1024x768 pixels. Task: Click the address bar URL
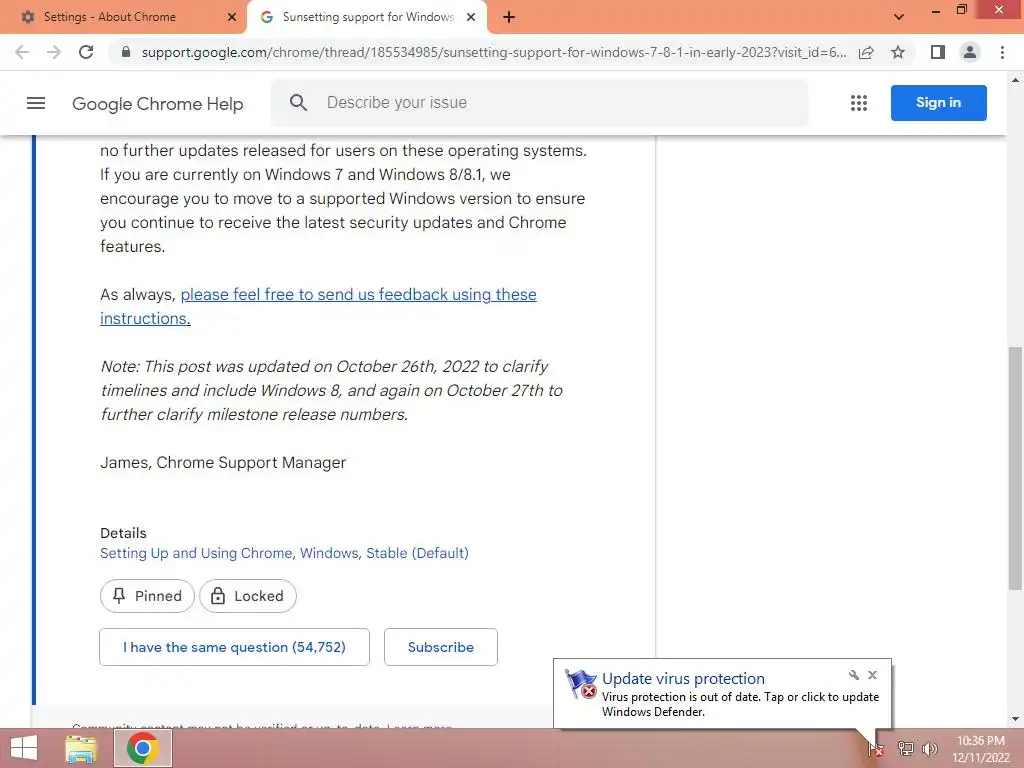[494, 52]
